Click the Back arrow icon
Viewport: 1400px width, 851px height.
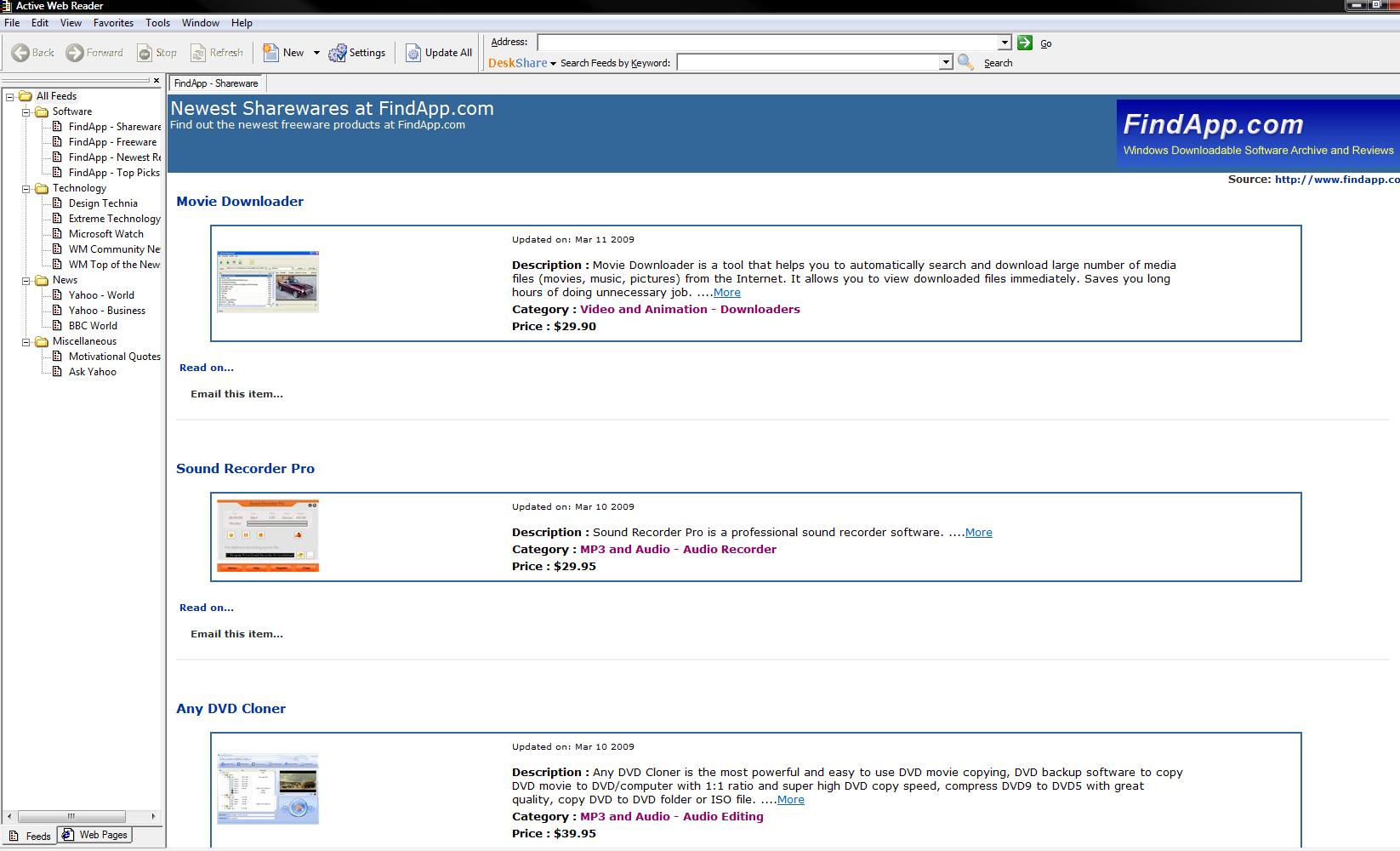pyautogui.click(x=20, y=53)
